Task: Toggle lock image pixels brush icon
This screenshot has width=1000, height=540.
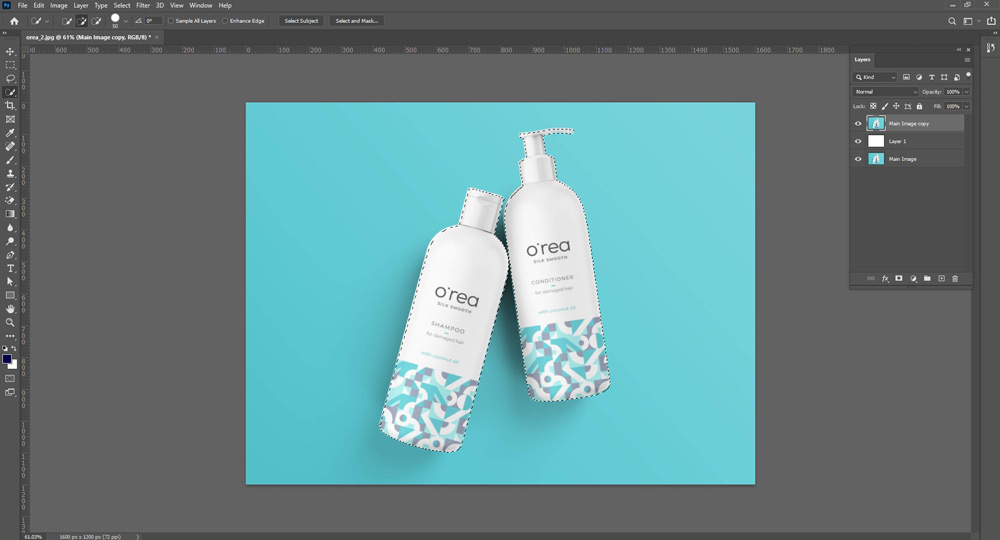Action: tap(885, 106)
